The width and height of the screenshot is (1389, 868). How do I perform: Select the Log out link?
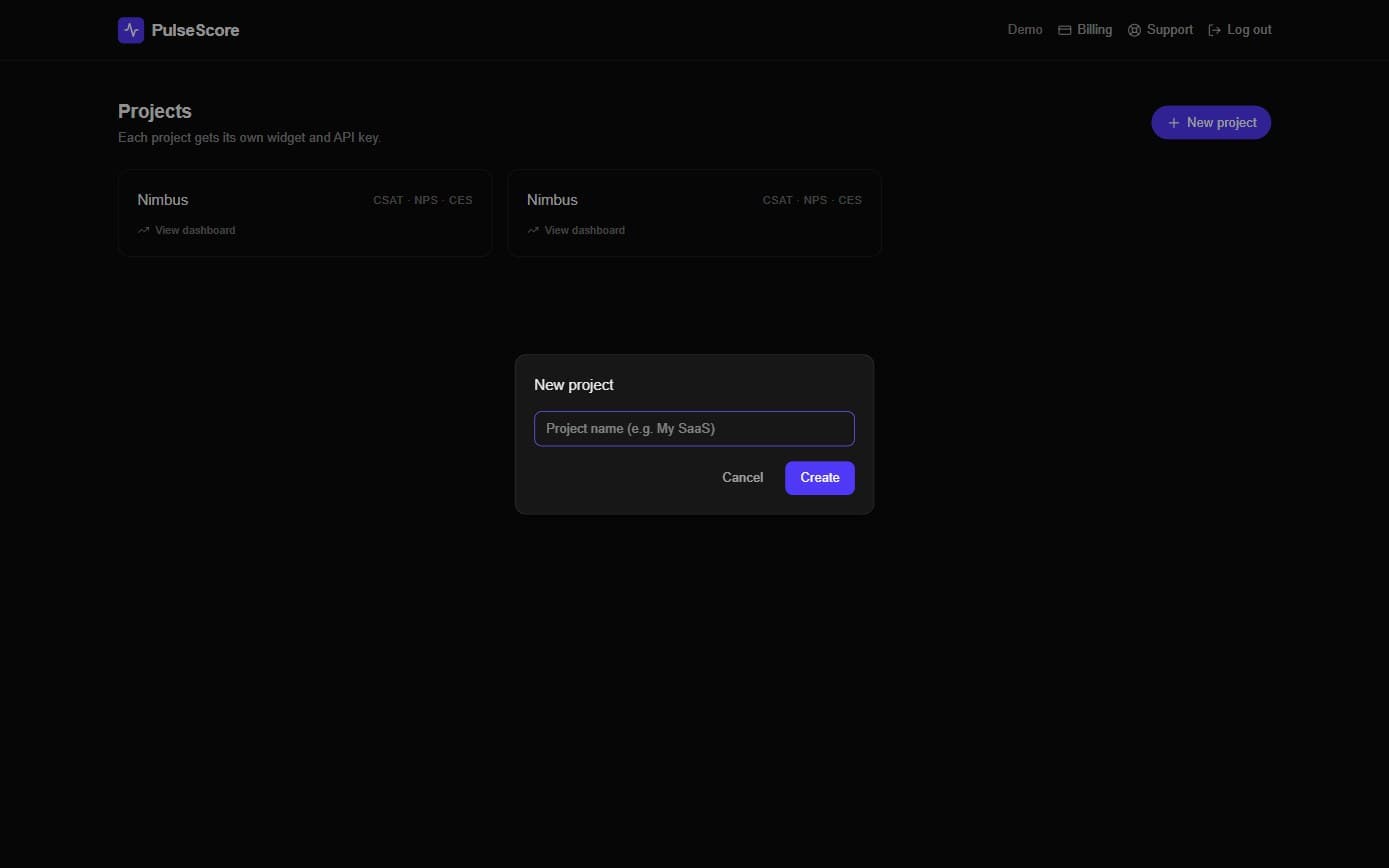[1240, 30]
